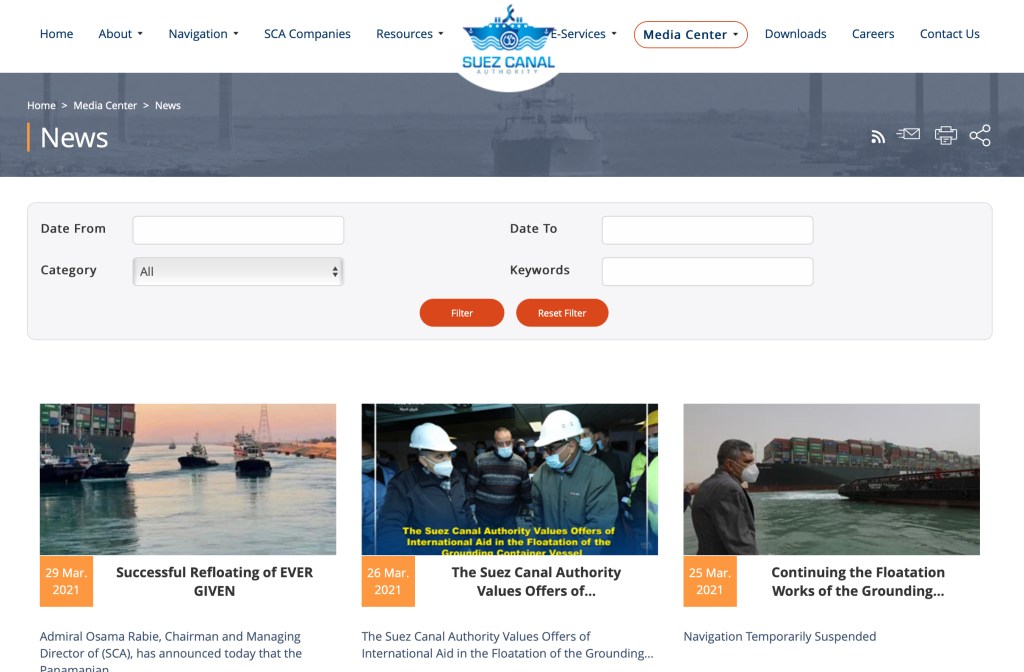Click the print page icon
Screen dimensions: 1024x672
945,136
